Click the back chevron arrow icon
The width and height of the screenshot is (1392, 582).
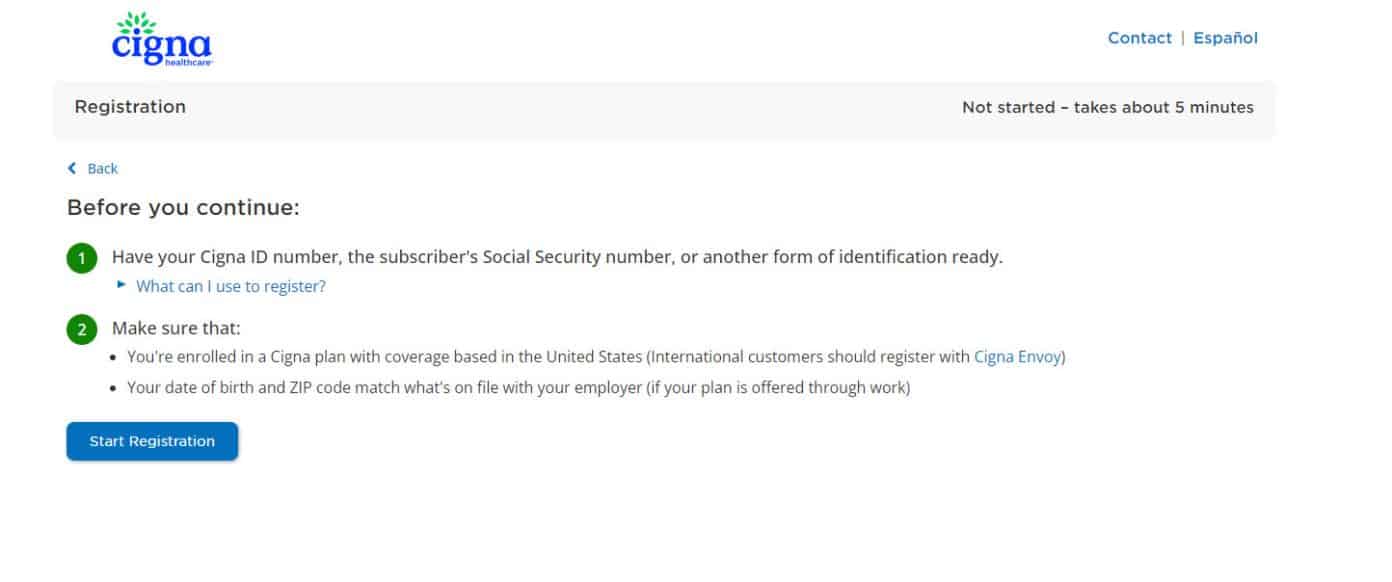pos(70,168)
